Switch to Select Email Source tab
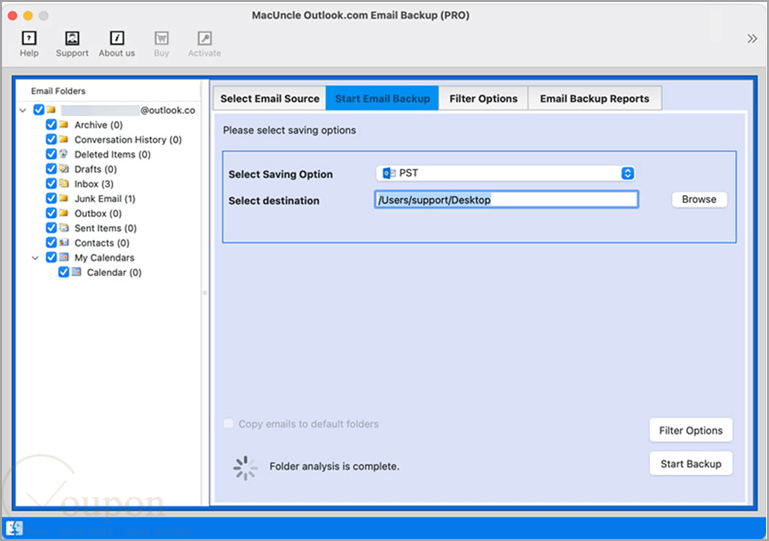 pyautogui.click(x=270, y=99)
